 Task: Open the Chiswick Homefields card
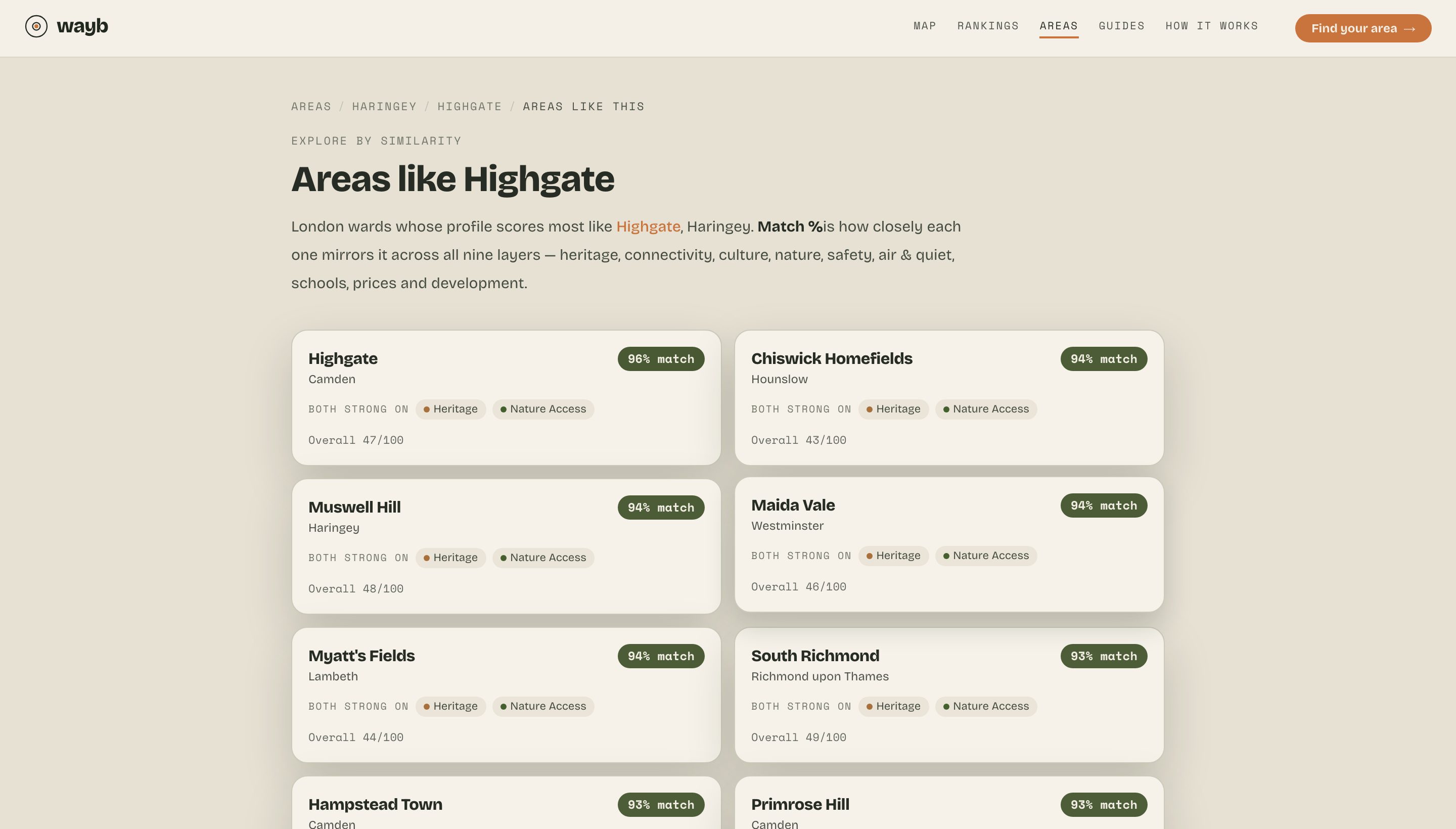click(948, 397)
